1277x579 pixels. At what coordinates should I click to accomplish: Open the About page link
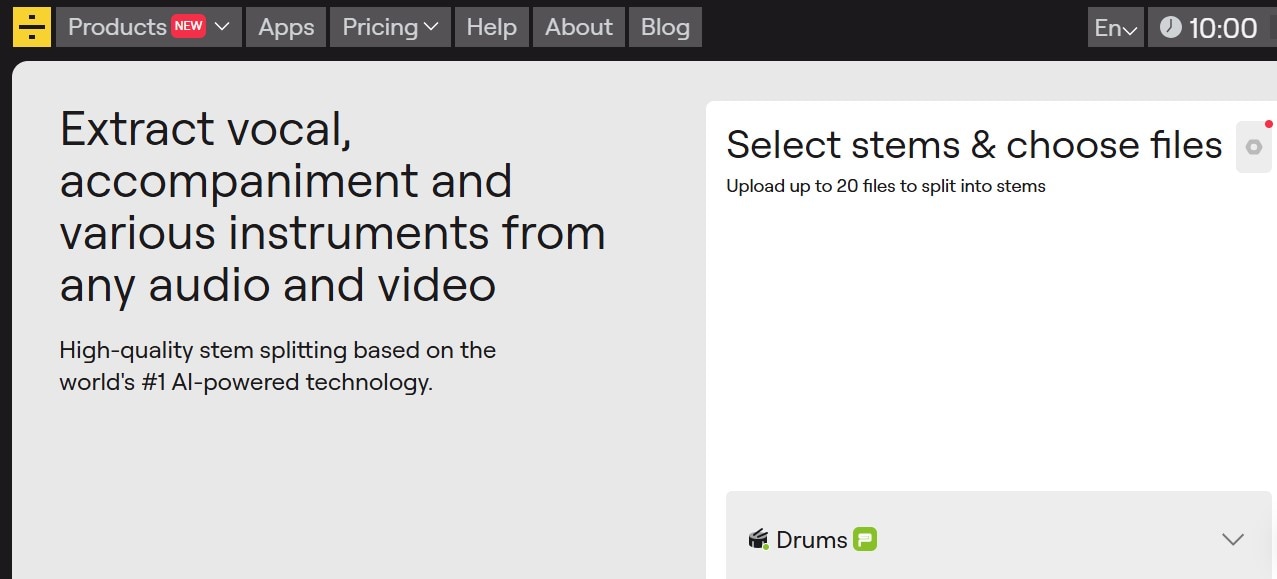(579, 27)
